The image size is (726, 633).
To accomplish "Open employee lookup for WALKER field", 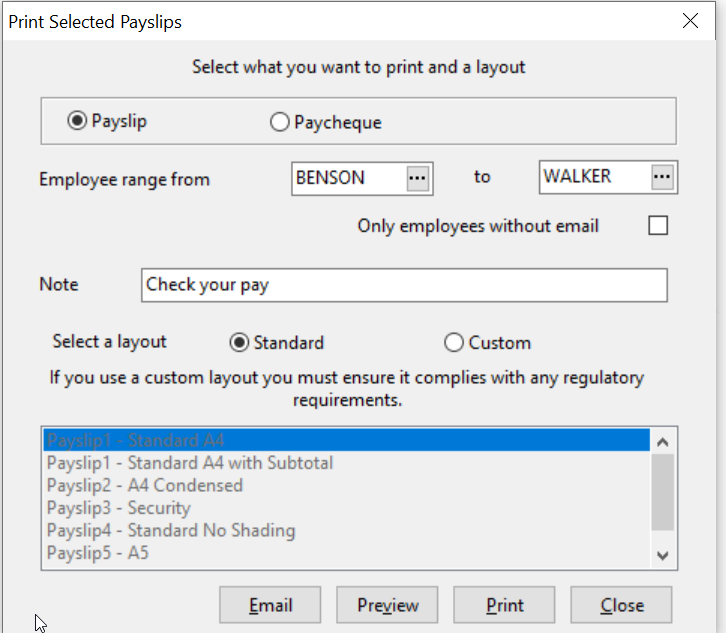I will click(x=662, y=177).
